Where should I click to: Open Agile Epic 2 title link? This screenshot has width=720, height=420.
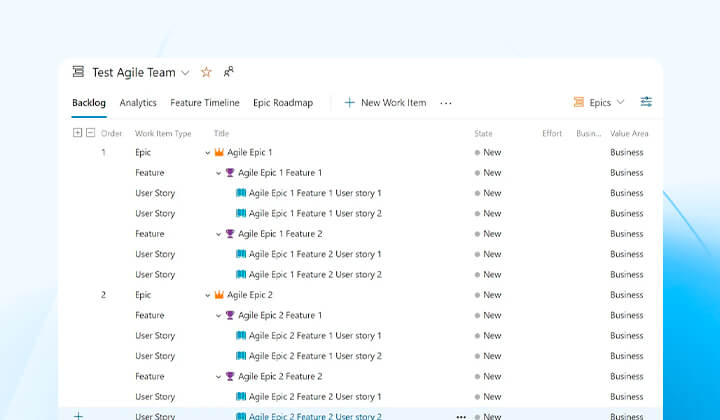pyautogui.click(x=249, y=295)
